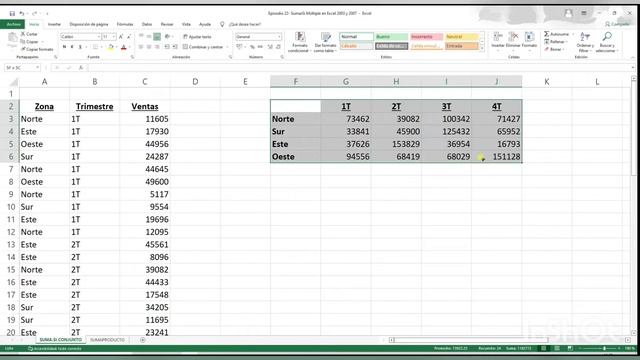Apply the Incorrecto cell style
640x360 pixels.
[x=427, y=37]
